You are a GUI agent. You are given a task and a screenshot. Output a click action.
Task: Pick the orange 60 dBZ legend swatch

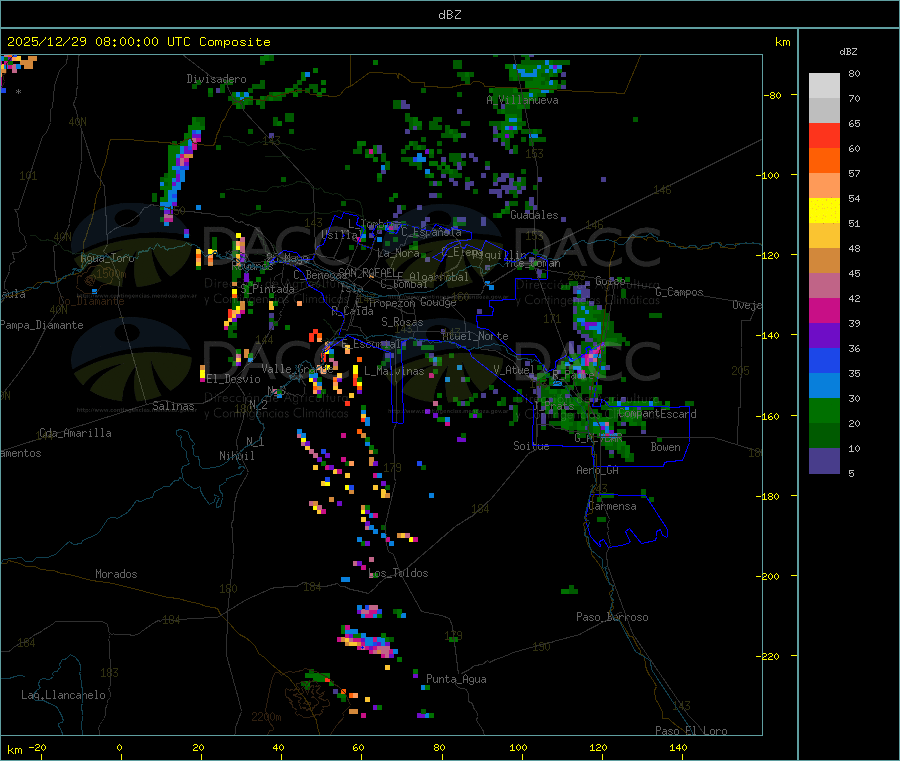click(x=824, y=161)
